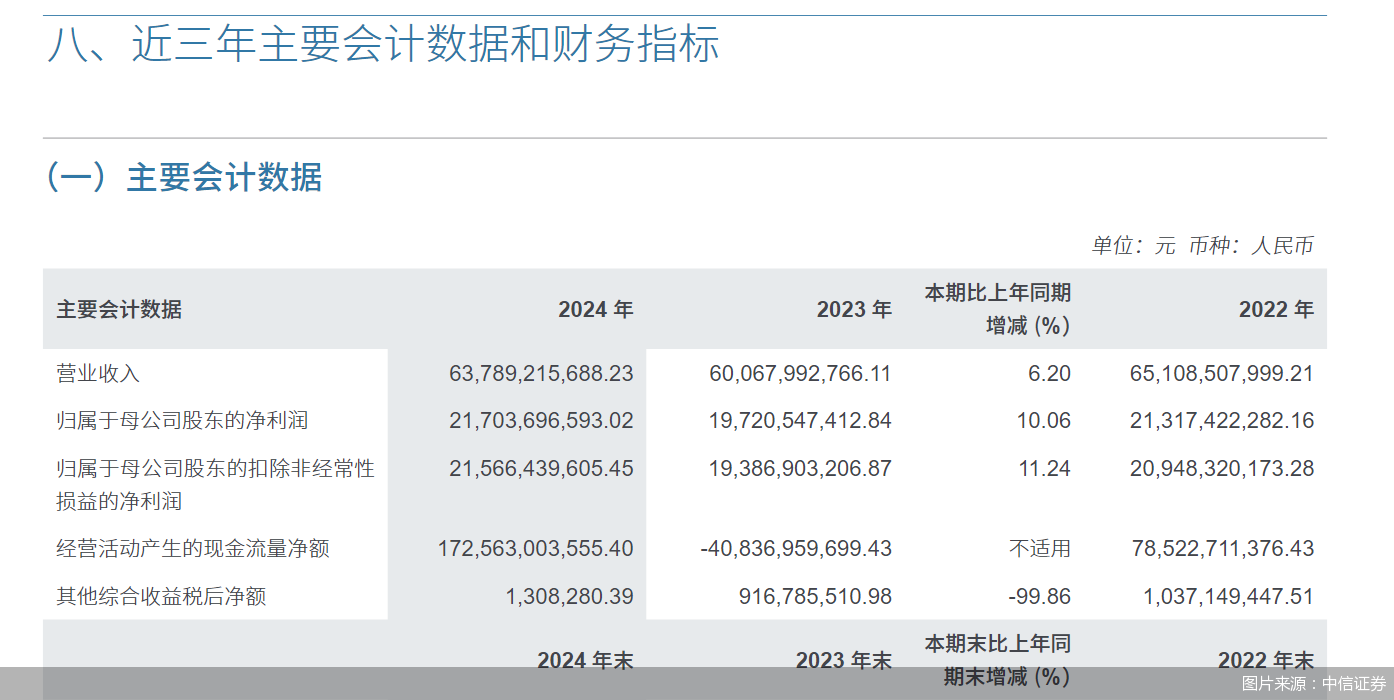The height and width of the screenshot is (700, 1394).
Task: Select the 2024 年 column header
Action: [595, 309]
